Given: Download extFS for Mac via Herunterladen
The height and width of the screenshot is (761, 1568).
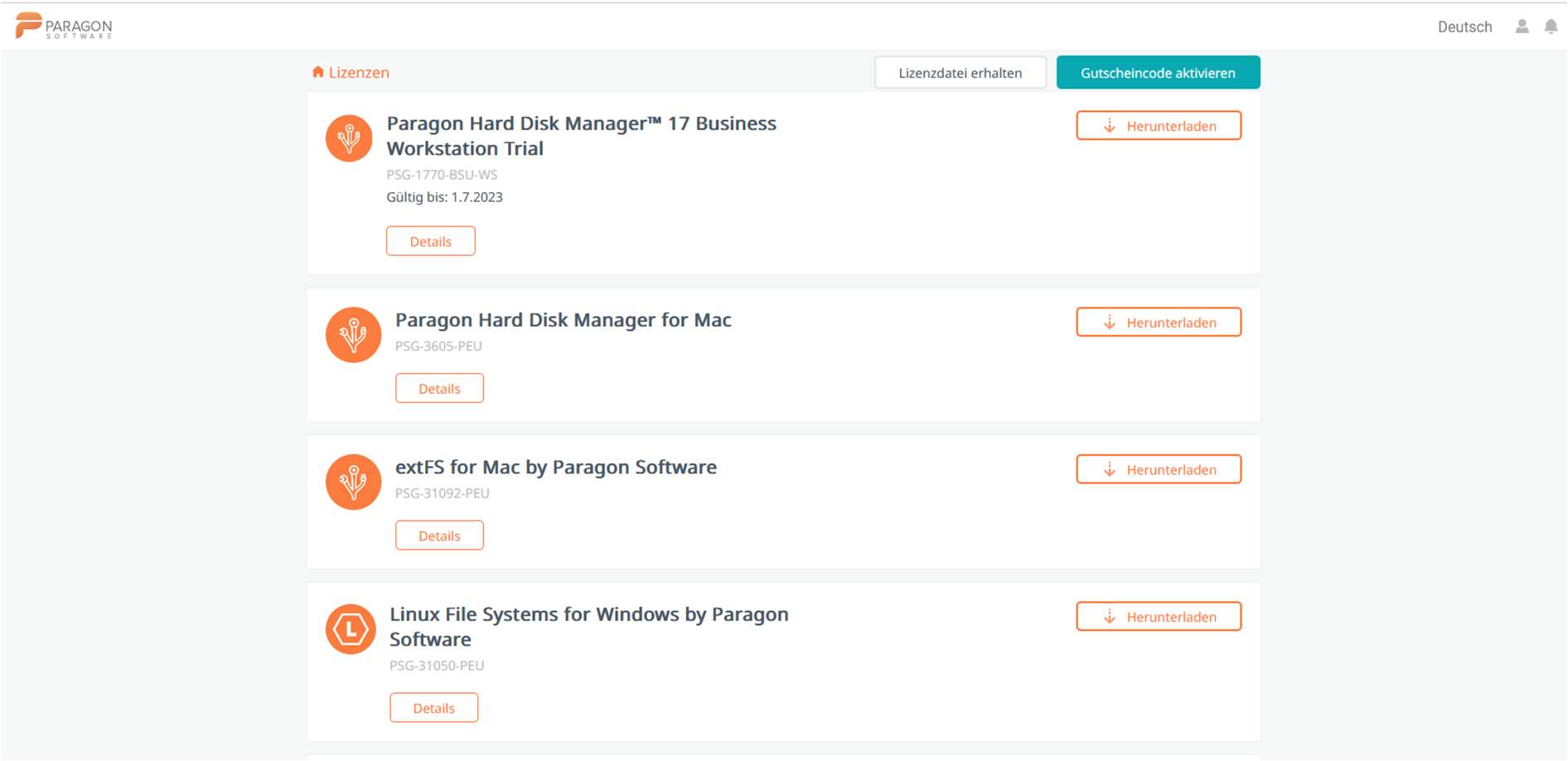Looking at the screenshot, I should 1158,469.
